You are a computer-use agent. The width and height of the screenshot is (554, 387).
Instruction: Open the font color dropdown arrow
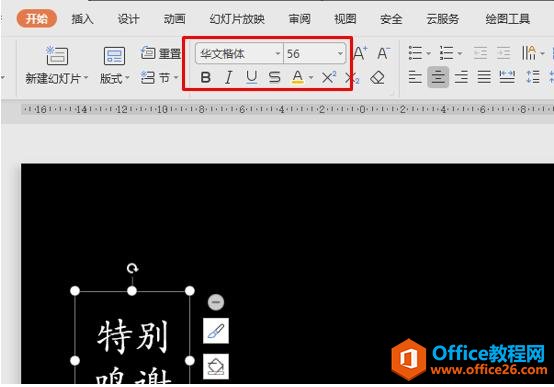(x=311, y=77)
